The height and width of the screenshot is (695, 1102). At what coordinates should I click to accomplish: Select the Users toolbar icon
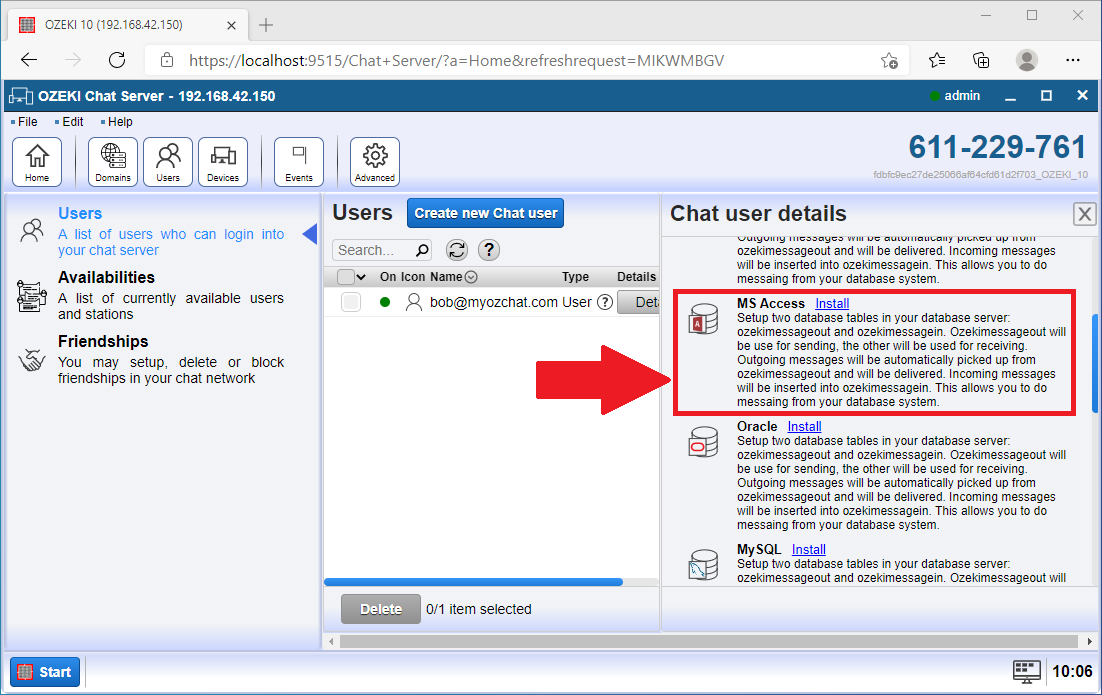point(167,161)
